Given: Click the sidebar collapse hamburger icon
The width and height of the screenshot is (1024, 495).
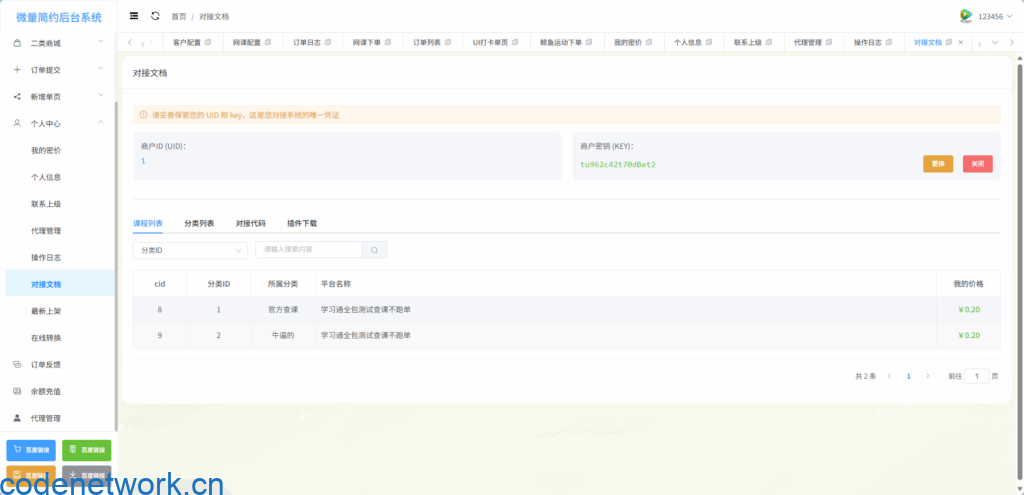Looking at the screenshot, I should click(134, 16).
